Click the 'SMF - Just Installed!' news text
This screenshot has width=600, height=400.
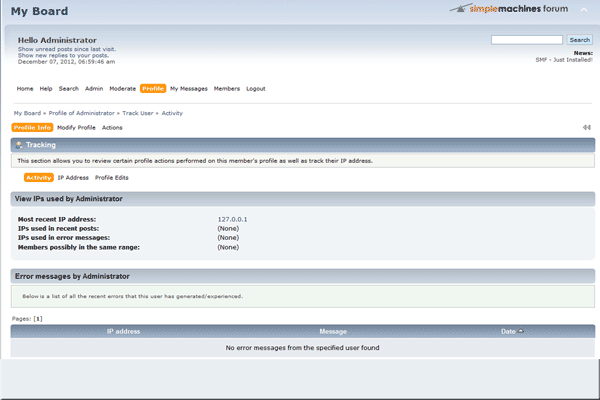click(564, 60)
